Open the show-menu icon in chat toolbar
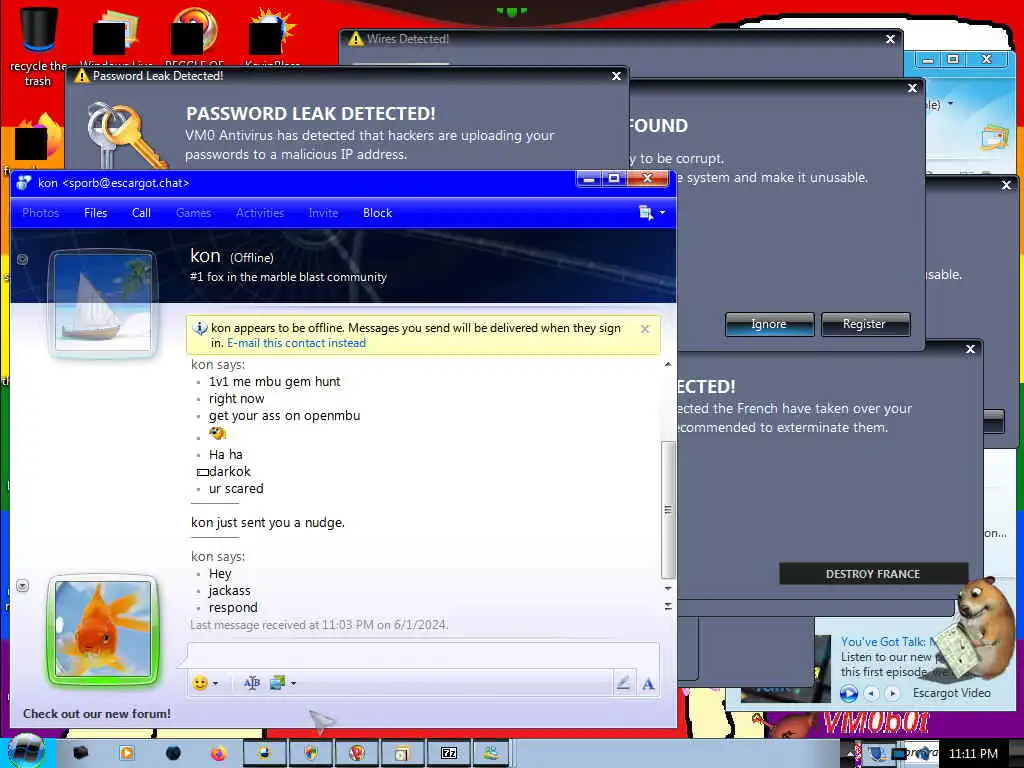The height and width of the screenshot is (768, 1024). (x=646, y=213)
